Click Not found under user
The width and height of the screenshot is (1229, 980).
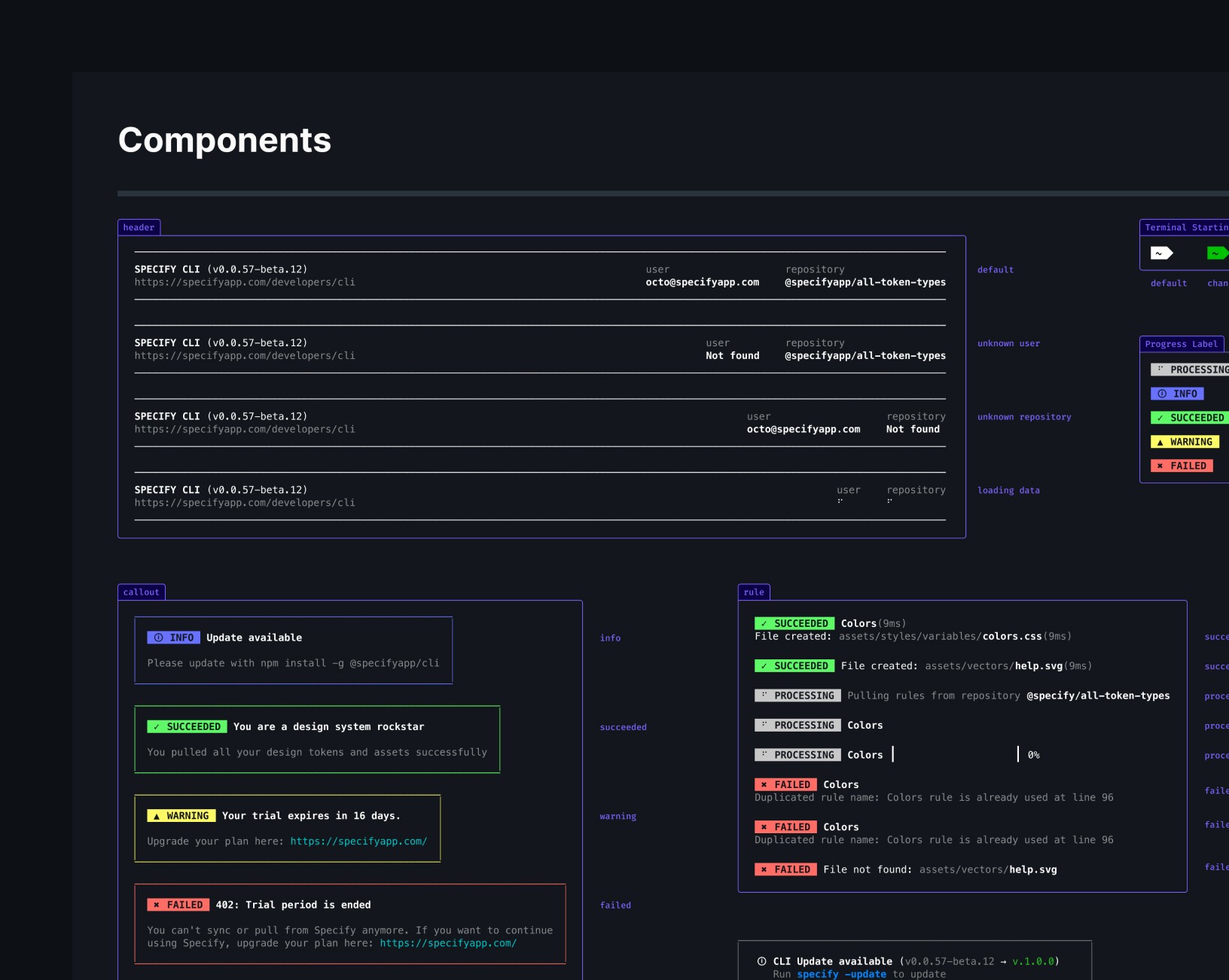[x=733, y=356]
